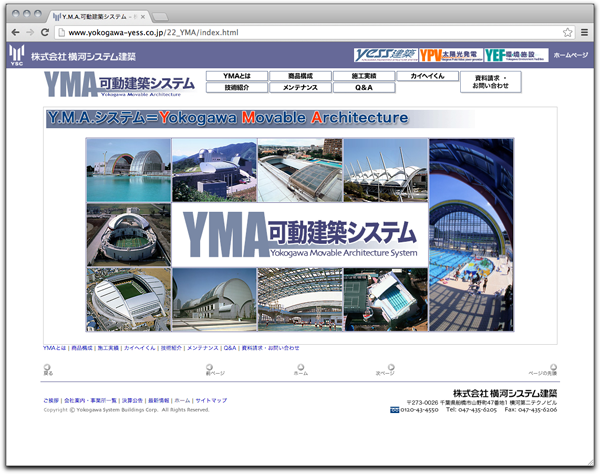The height and width of the screenshot is (474, 600).
Task: Click the browser forward arrow
Action: pyautogui.click(x=30, y=33)
